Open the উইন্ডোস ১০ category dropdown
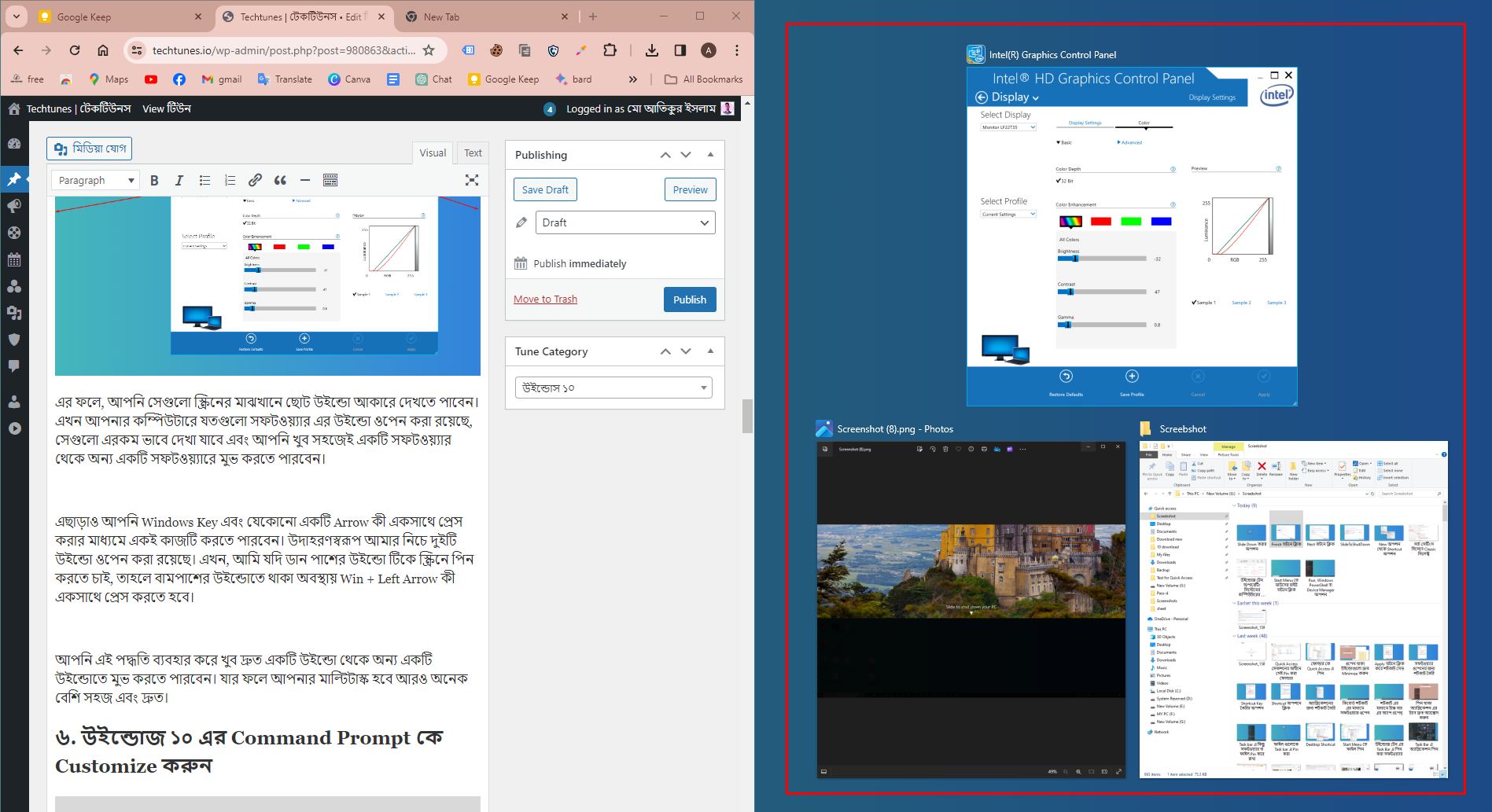 (613, 388)
